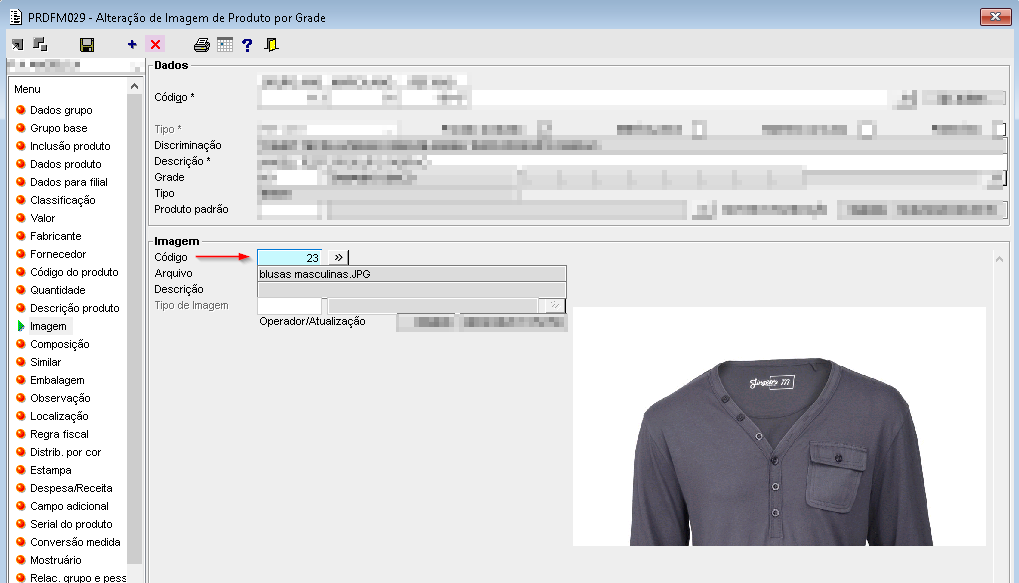Click the Regra fiscal menu entry
Viewport: 1019px width, 583px height.
pyautogui.click(x=59, y=434)
